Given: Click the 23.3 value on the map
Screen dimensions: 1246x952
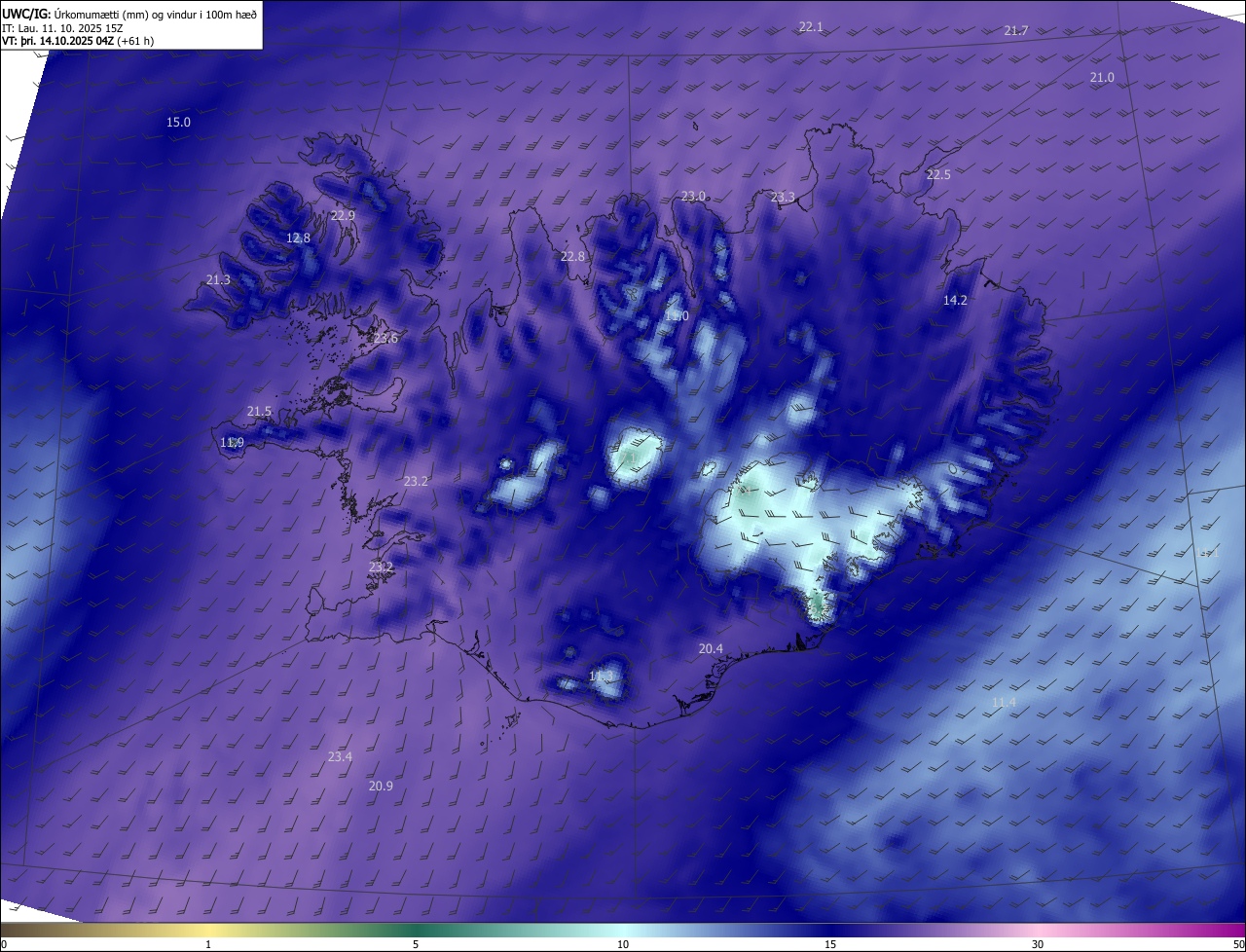Looking at the screenshot, I should click(x=783, y=198).
